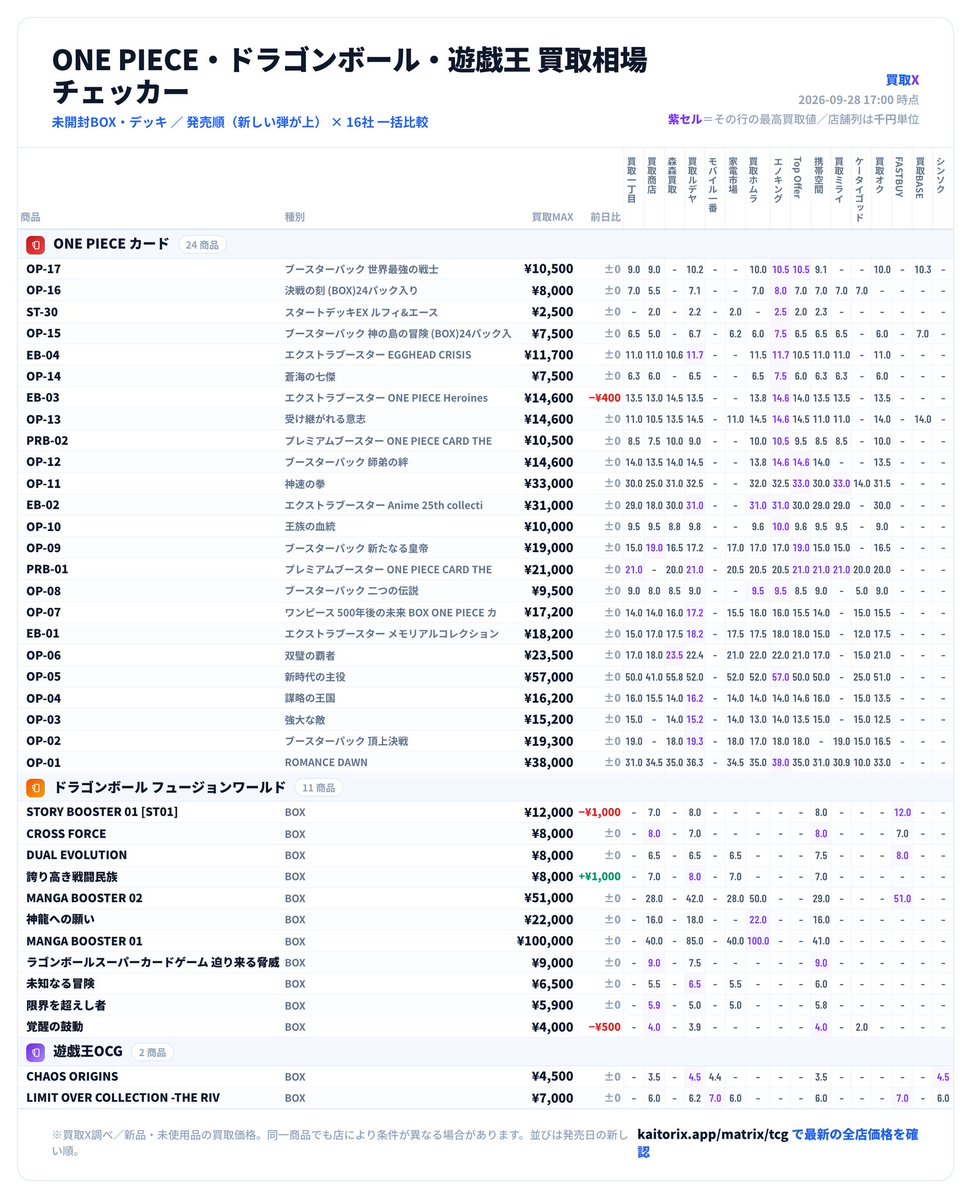Select the FASTBUY store column header

tap(899, 177)
